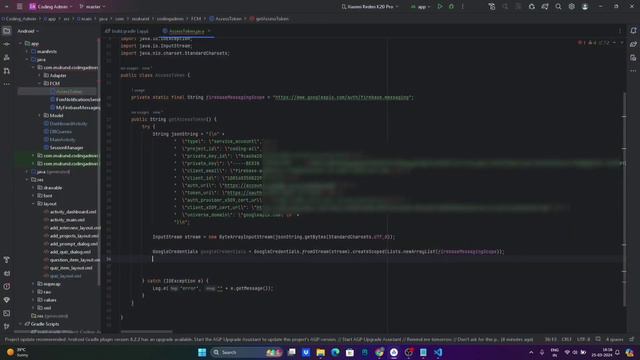Open more run actions vertical dots
Viewport: 640px width, 360px height.
pyautogui.click(x=462, y=7)
